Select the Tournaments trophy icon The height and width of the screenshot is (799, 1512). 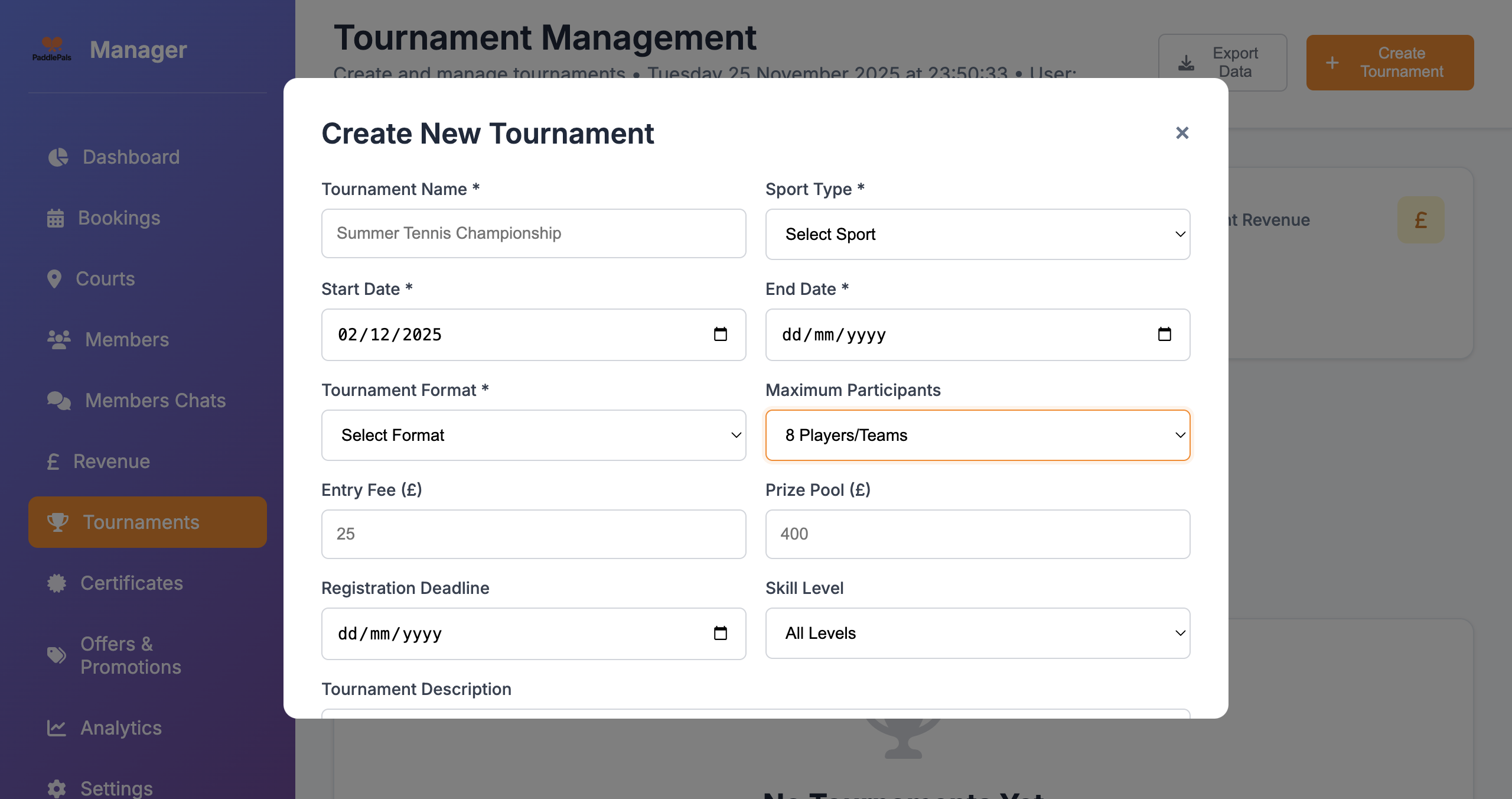(x=58, y=522)
